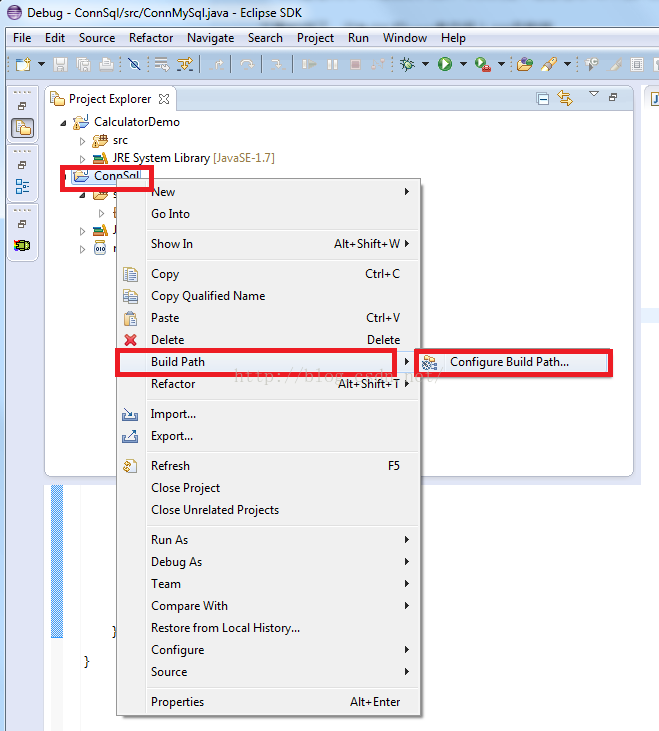
Task: Open Project Explorer View Menu triangle
Action: tap(593, 94)
